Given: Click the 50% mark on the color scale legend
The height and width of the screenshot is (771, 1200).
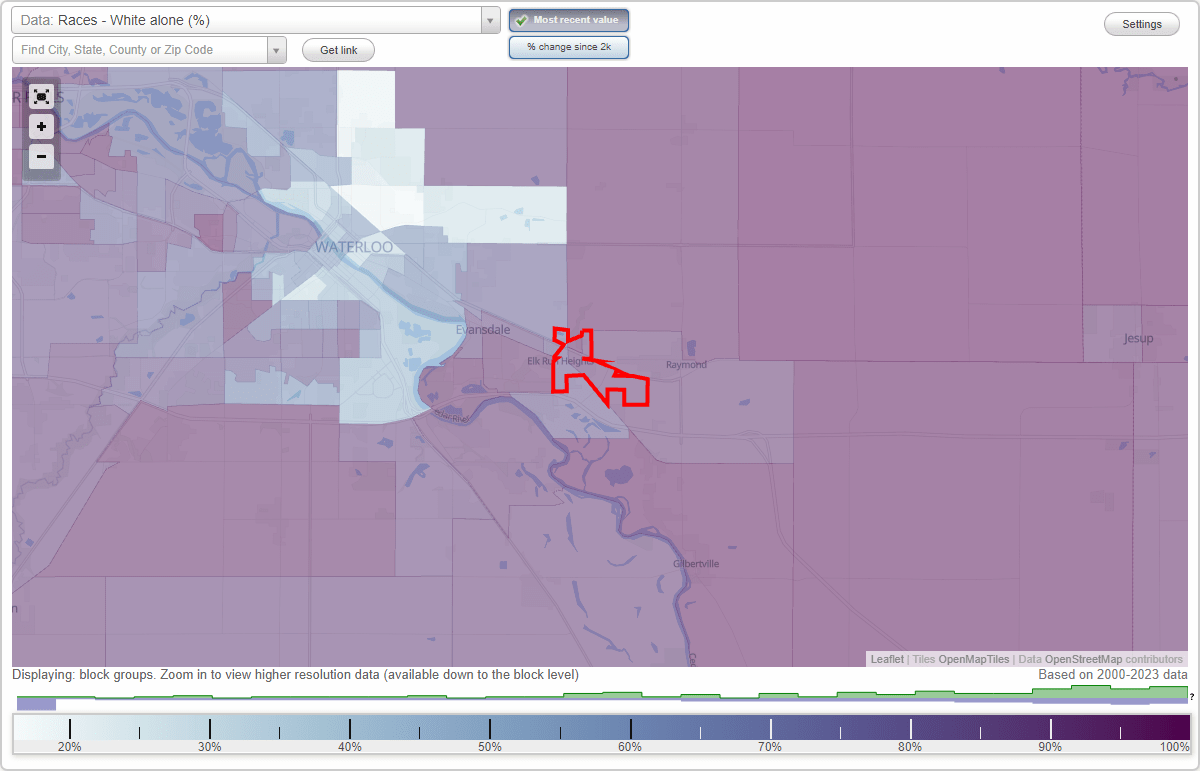Looking at the screenshot, I should click(x=489, y=727).
